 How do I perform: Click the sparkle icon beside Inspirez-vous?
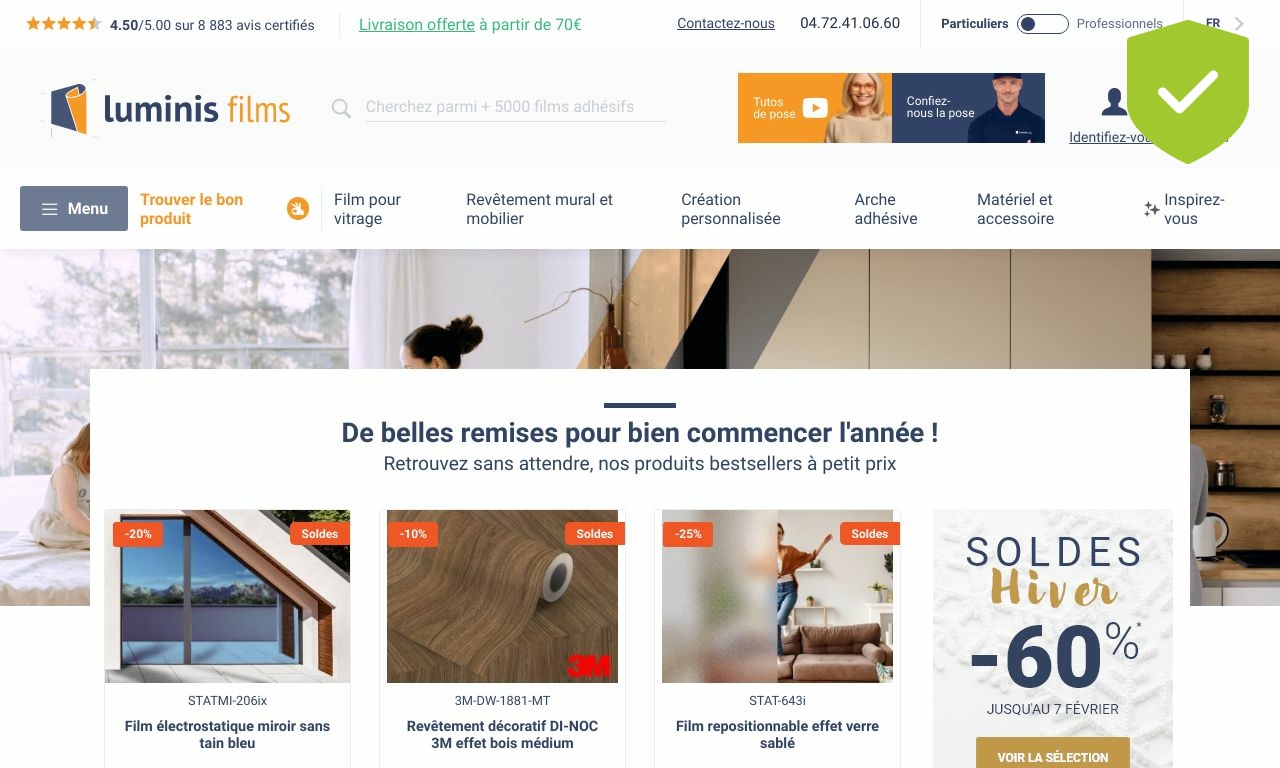pyautogui.click(x=1152, y=209)
